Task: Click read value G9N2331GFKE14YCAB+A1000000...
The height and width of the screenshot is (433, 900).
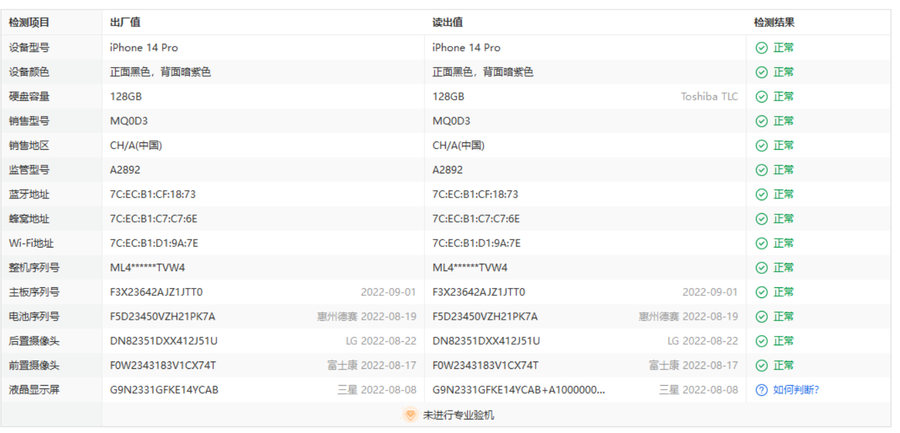Action: 518,390
